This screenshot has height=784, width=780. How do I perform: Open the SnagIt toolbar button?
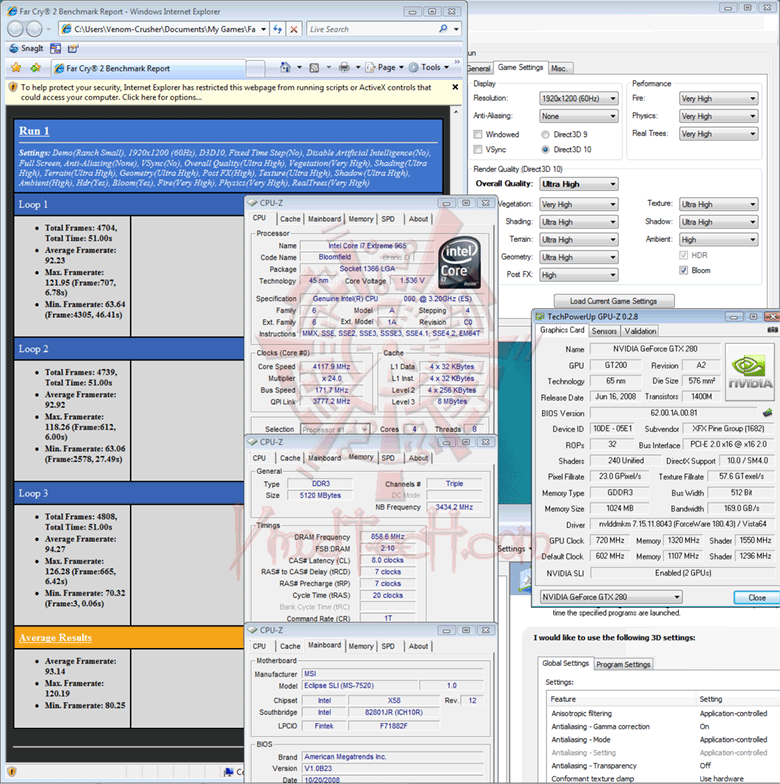(x=26, y=48)
